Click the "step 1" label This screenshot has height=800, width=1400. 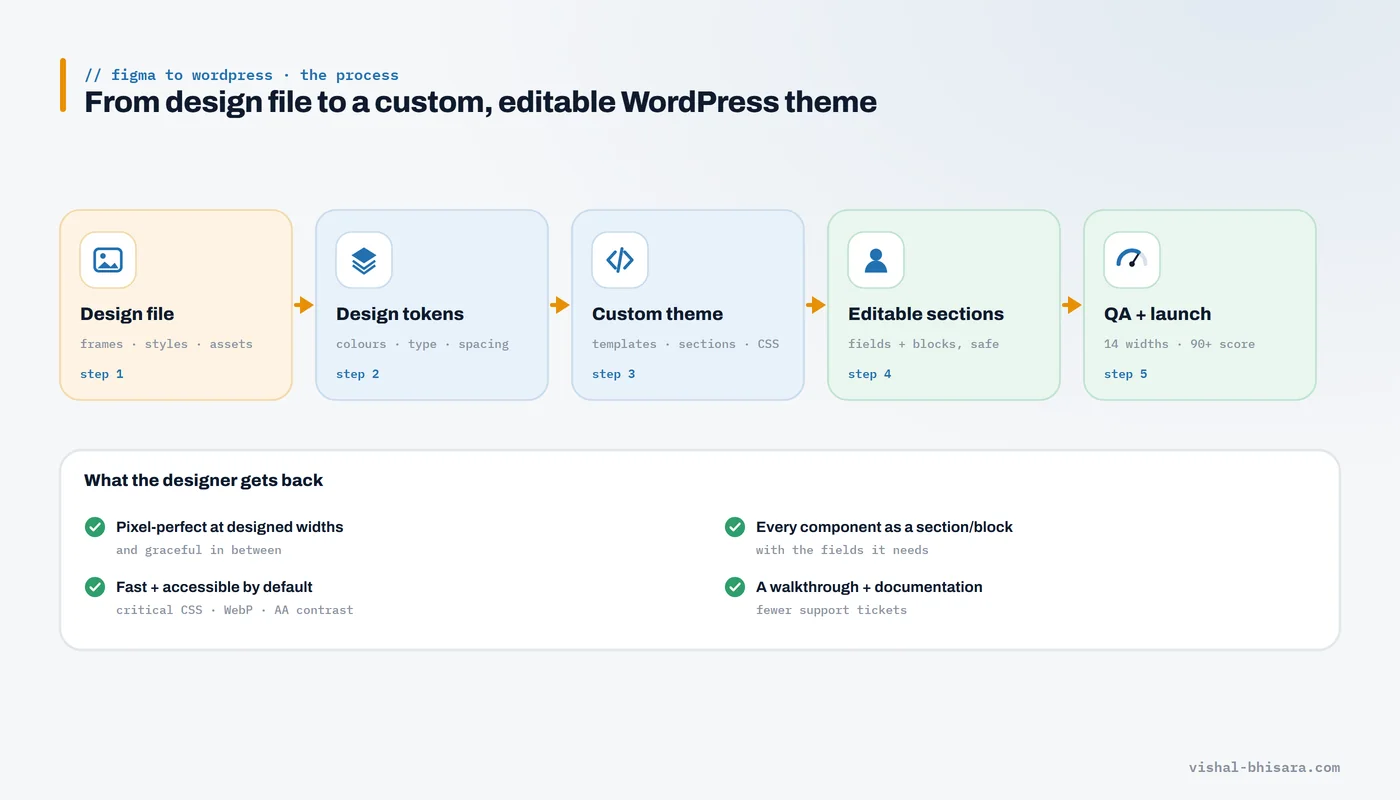pyautogui.click(x=102, y=374)
